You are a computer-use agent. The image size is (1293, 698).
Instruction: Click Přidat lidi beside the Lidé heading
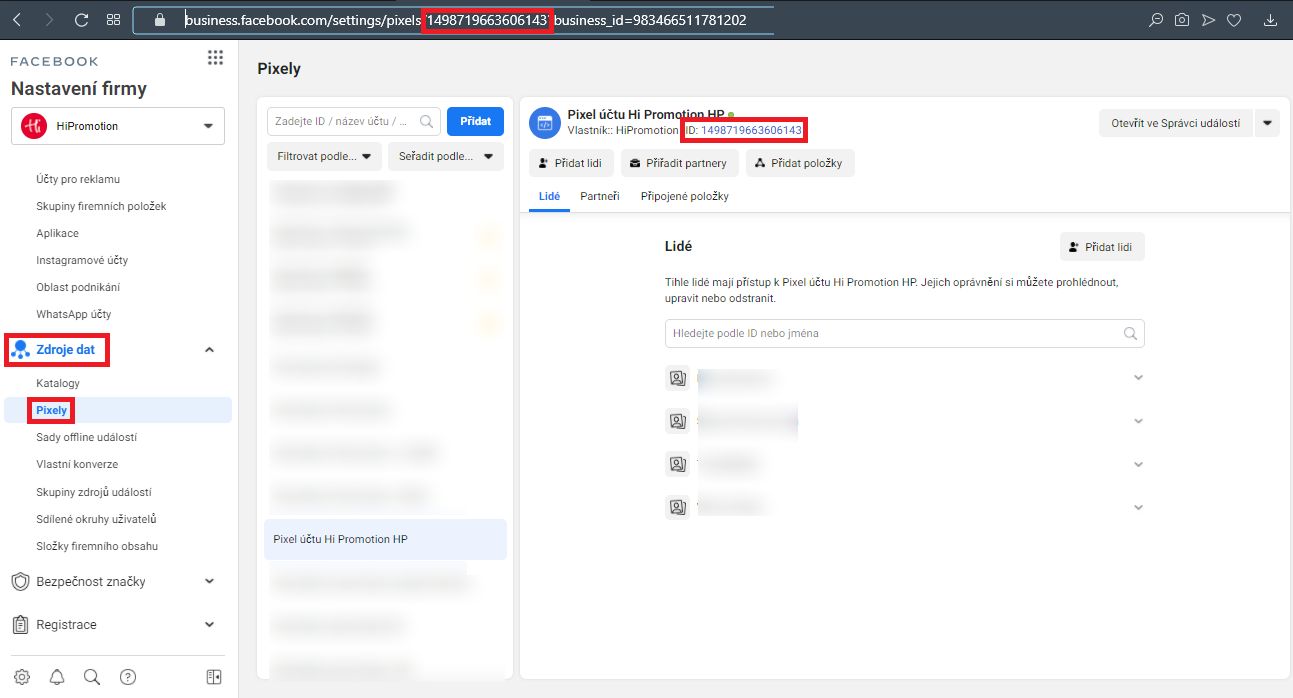coord(1102,247)
